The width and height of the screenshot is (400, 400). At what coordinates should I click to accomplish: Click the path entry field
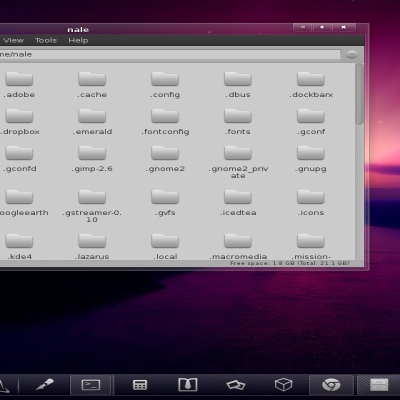[170, 54]
